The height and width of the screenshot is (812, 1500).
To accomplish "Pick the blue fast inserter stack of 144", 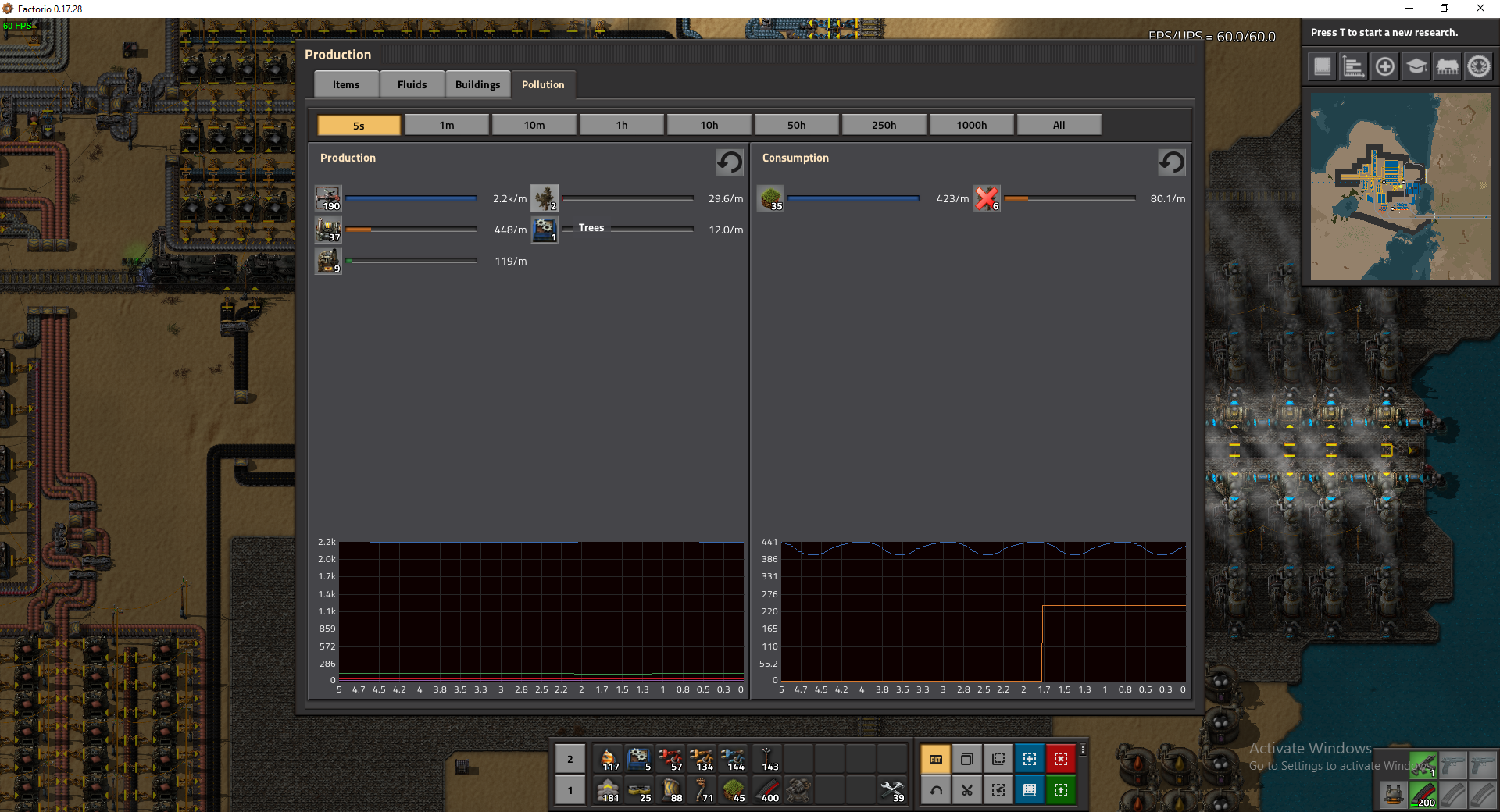I will coord(733,759).
